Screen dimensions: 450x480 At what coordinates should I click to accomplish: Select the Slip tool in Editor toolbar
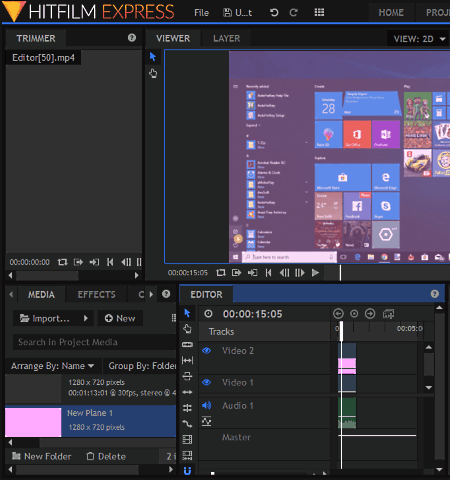coord(187,360)
